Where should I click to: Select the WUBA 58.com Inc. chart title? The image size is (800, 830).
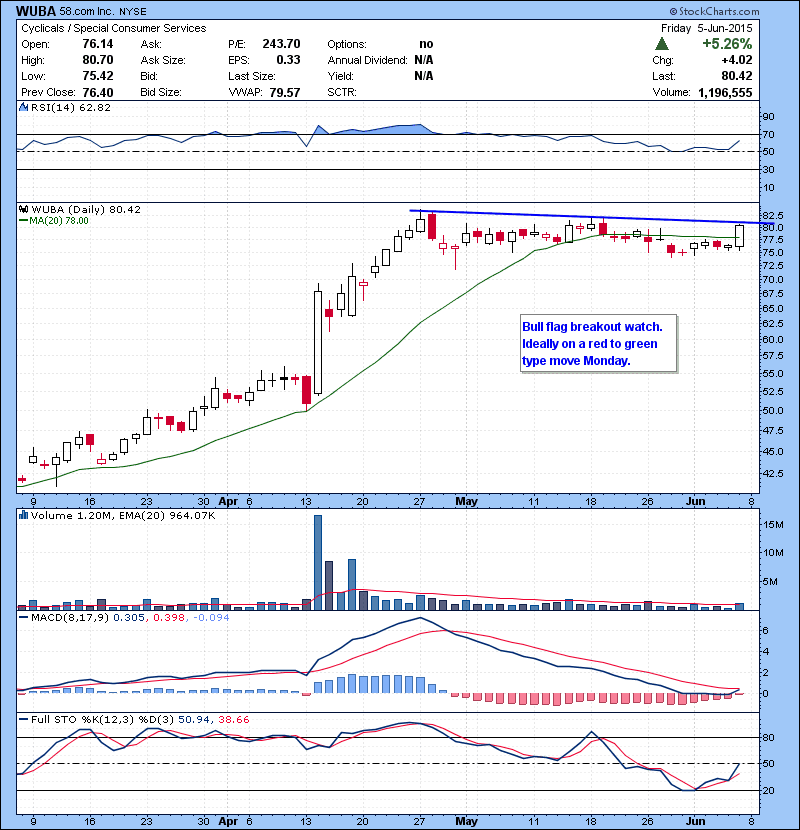point(66,11)
